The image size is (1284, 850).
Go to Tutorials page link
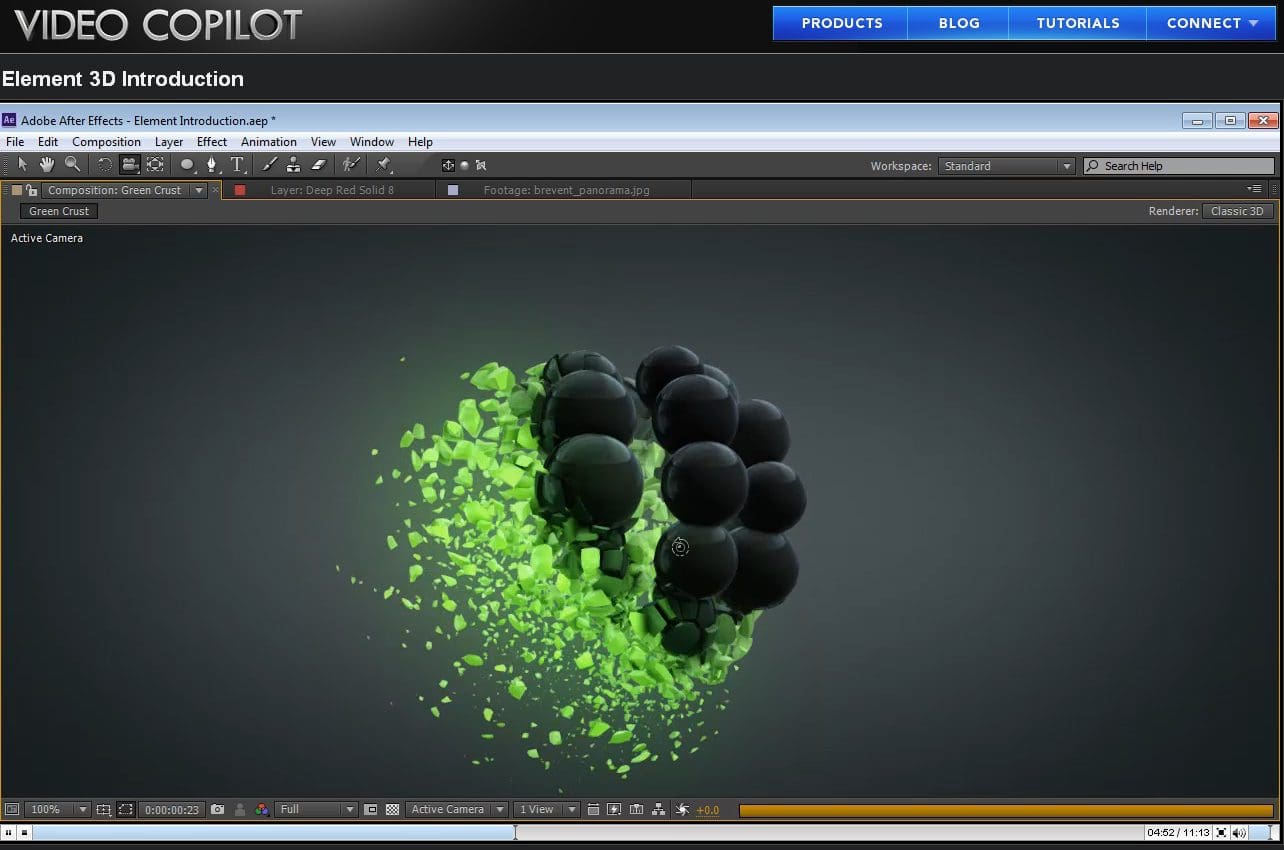pyautogui.click(x=1078, y=23)
